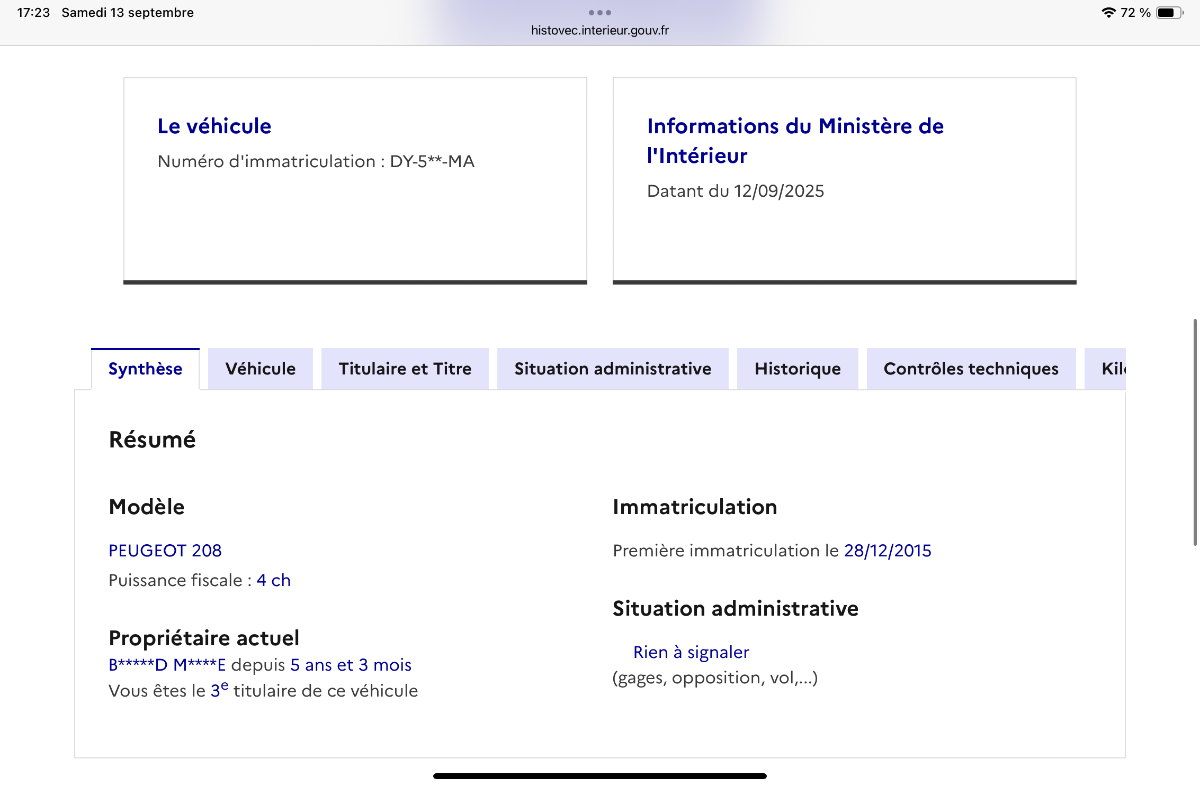The width and height of the screenshot is (1200, 787).
Task: Click the 'Propriétaire actuel' heading
Action: 204,638
